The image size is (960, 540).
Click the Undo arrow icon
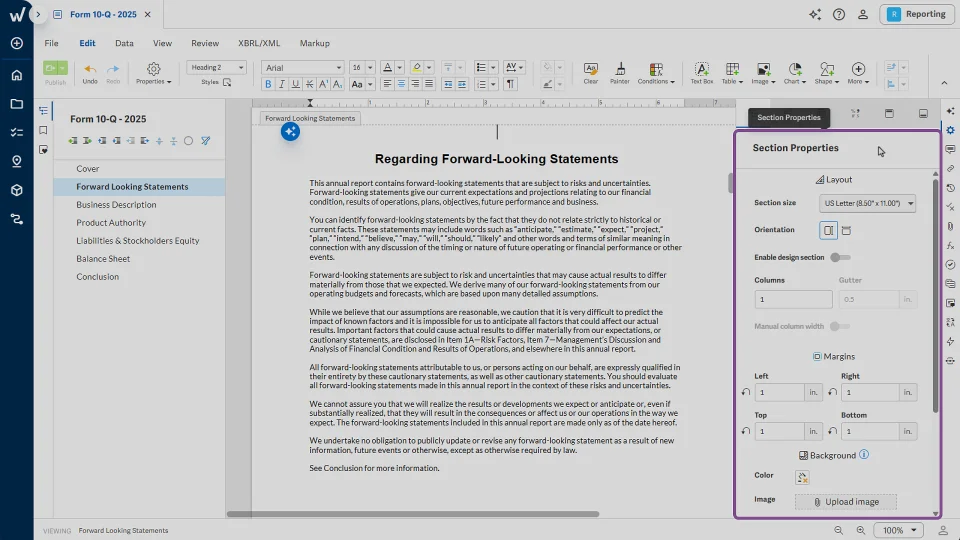click(90, 70)
